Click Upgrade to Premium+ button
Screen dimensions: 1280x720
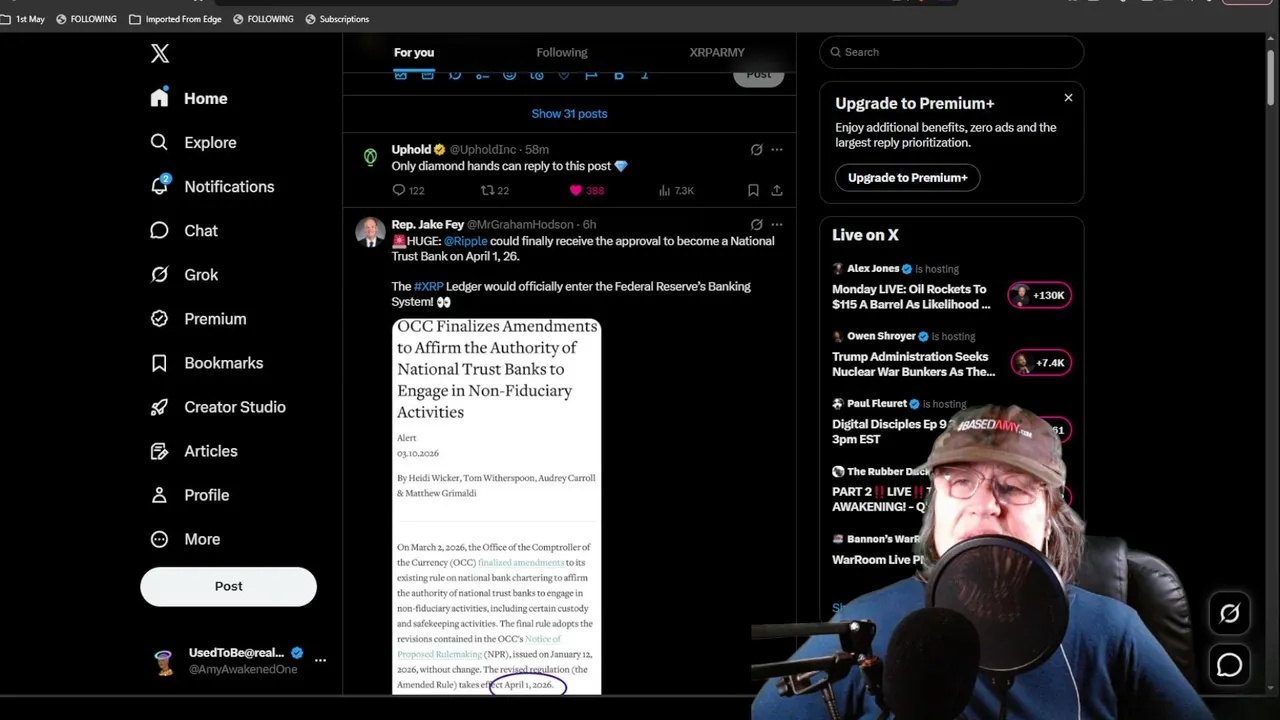coord(907,178)
